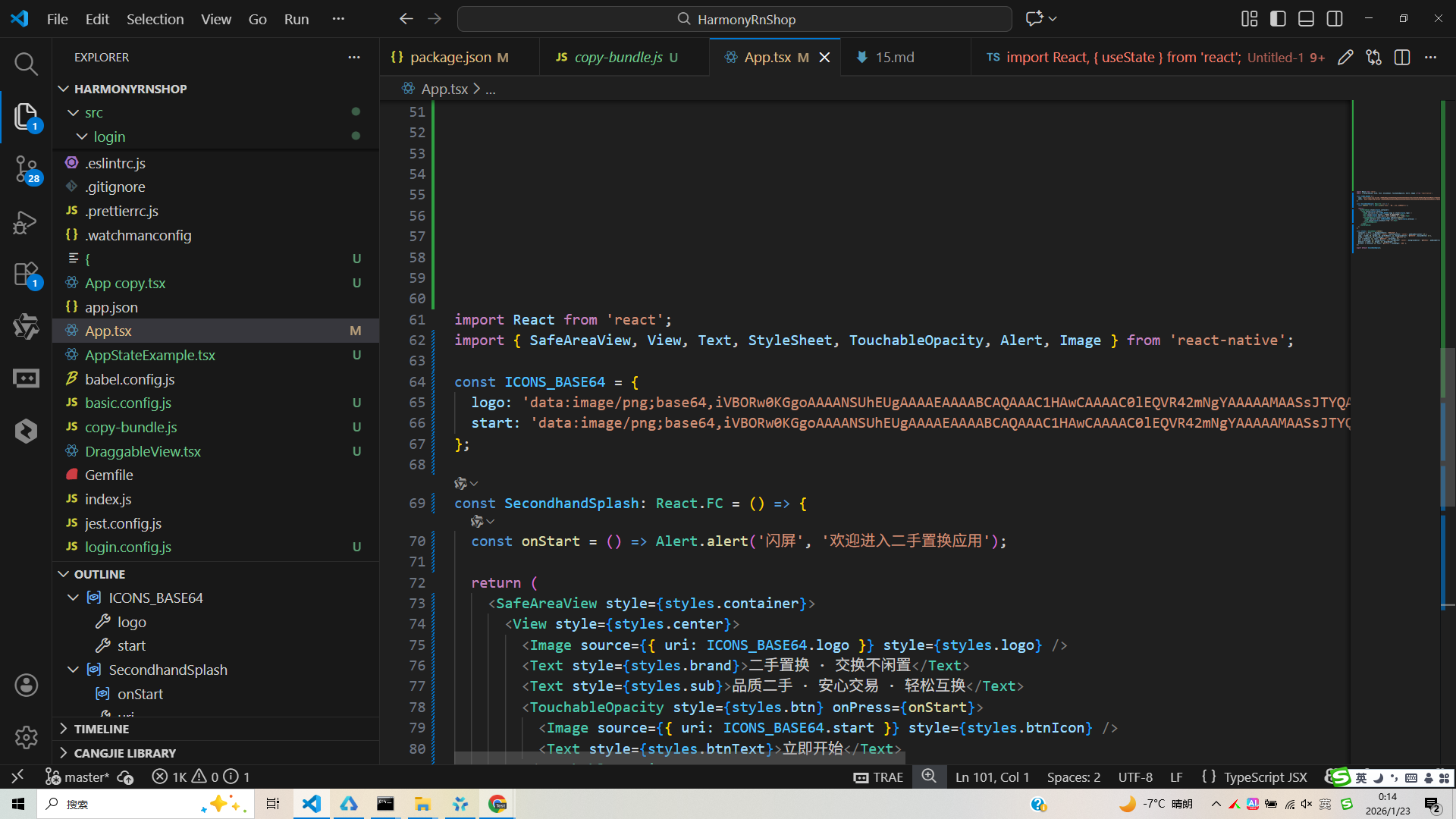The width and height of the screenshot is (1456, 819).
Task: Click the zoom icon in status bar
Action: (929, 777)
